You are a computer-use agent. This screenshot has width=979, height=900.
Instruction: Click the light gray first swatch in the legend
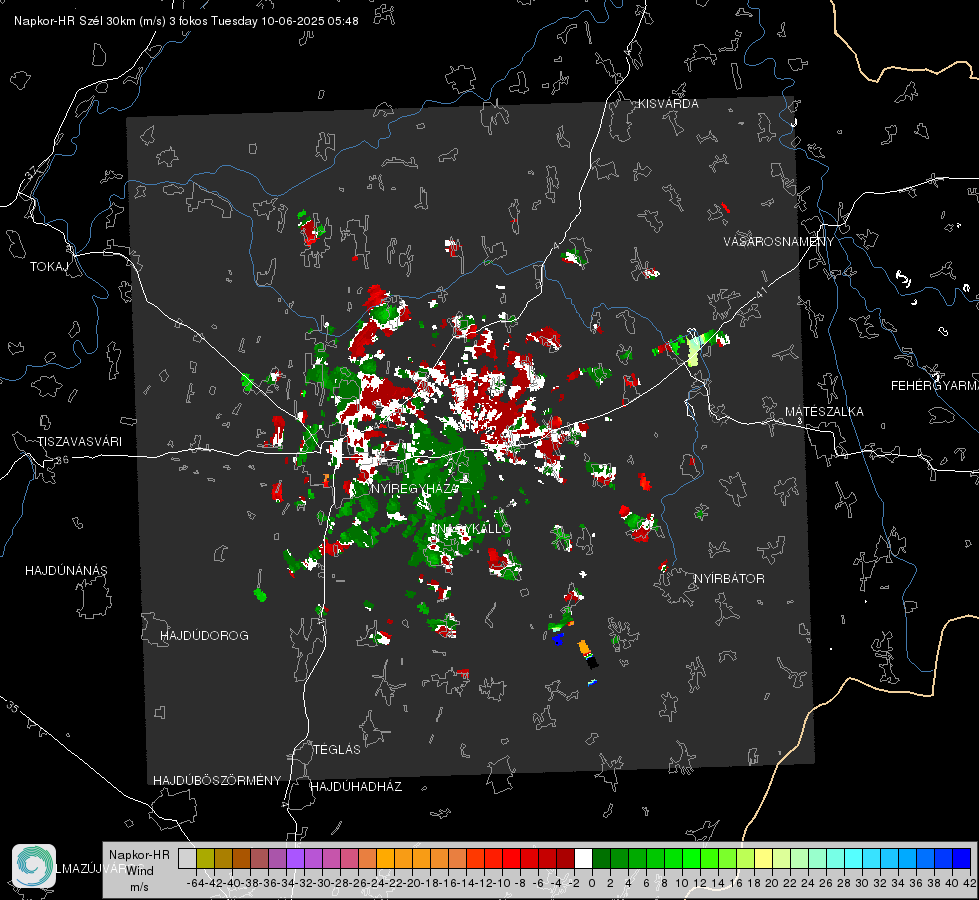tap(187, 859)
